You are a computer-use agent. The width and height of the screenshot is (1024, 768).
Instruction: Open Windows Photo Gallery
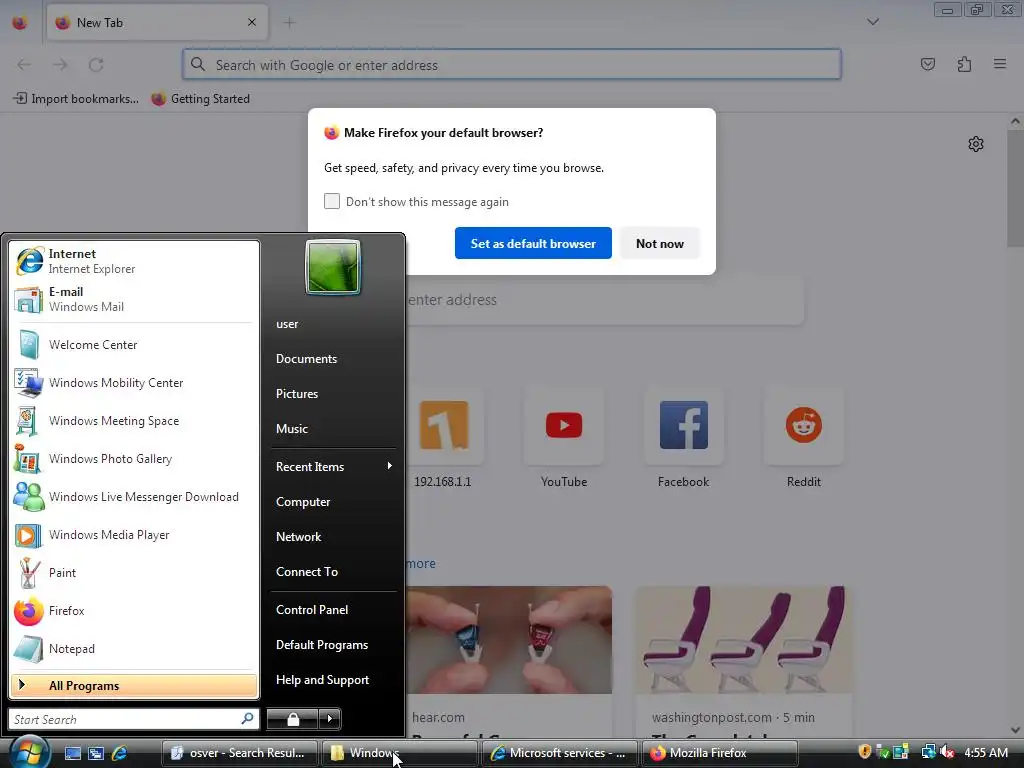tap(134, 458)
